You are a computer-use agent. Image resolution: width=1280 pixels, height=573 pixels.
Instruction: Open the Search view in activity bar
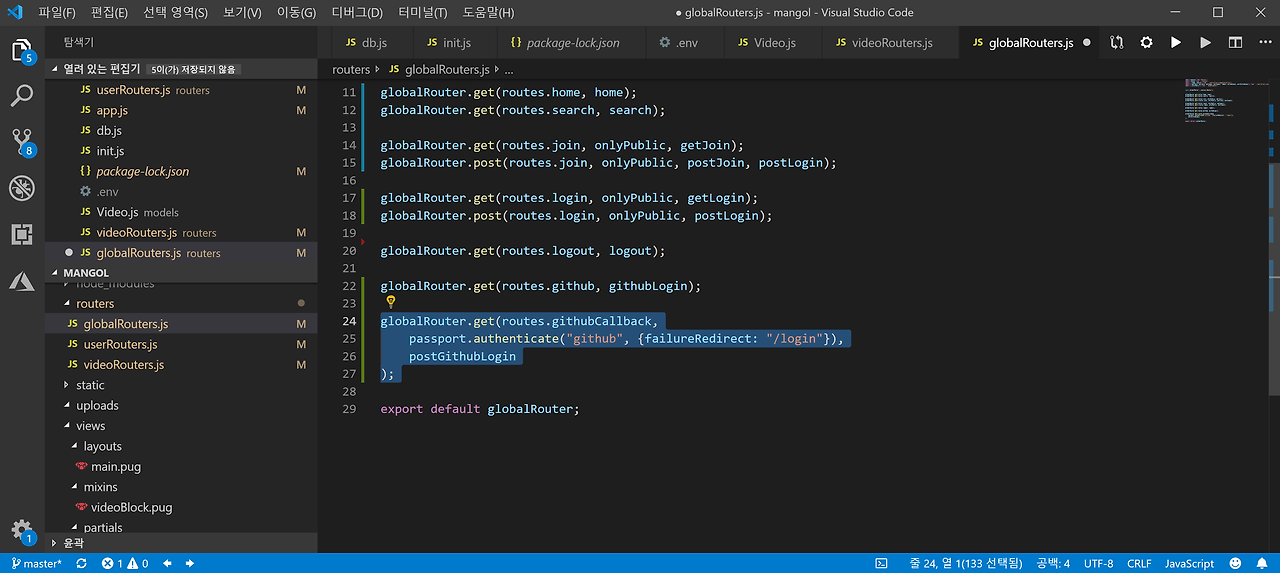[22, 96]
